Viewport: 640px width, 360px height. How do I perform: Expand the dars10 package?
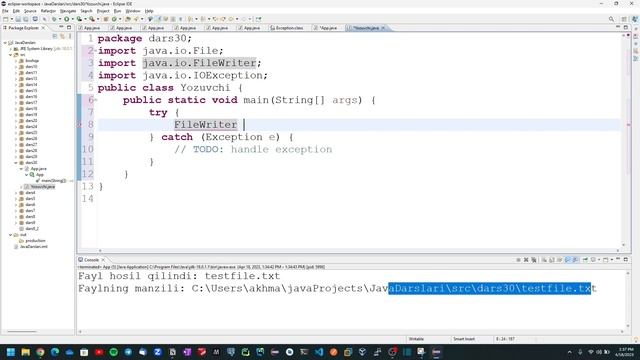click(16, 67)
